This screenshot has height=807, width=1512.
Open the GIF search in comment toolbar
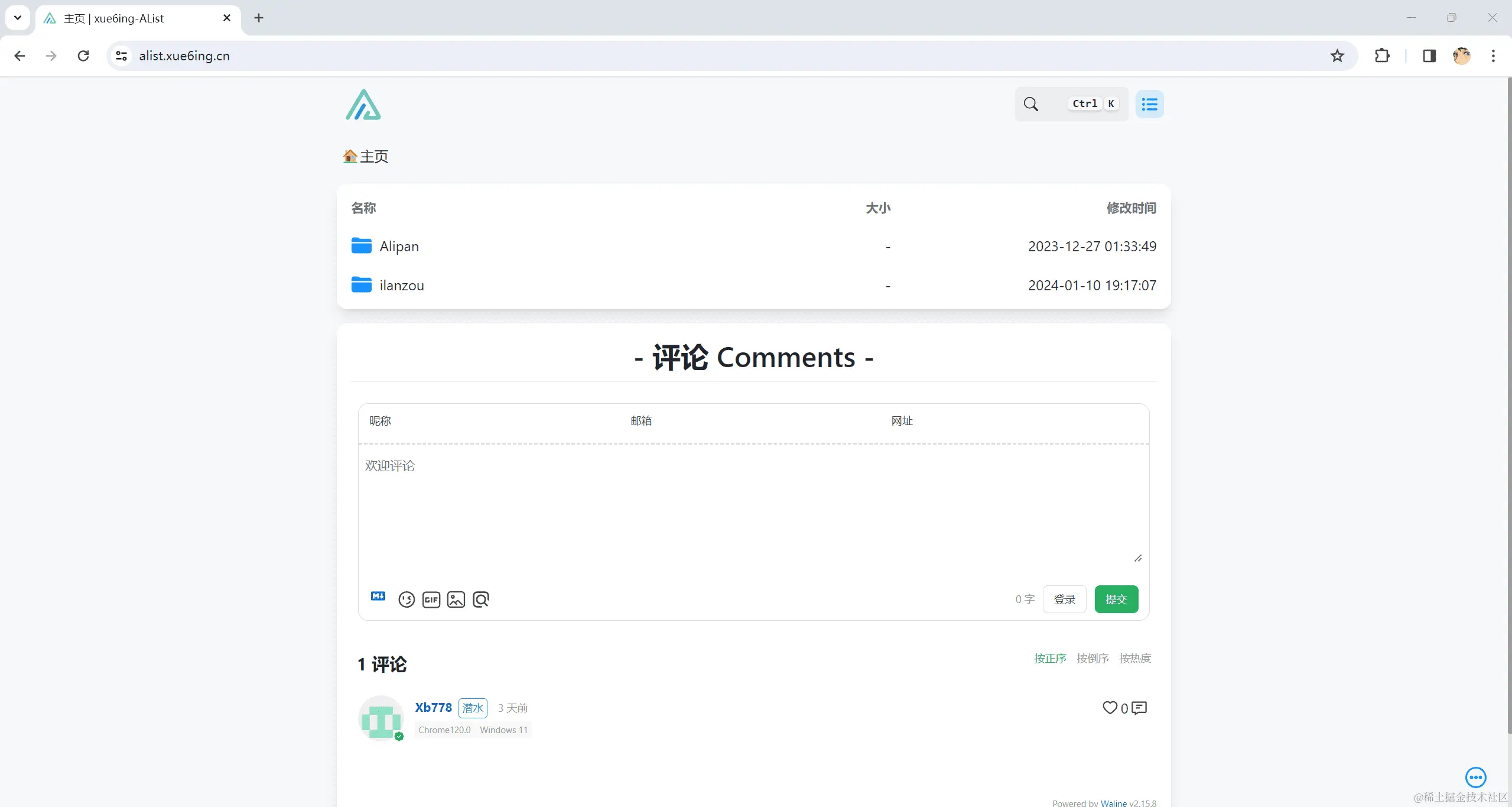[431, 599]
